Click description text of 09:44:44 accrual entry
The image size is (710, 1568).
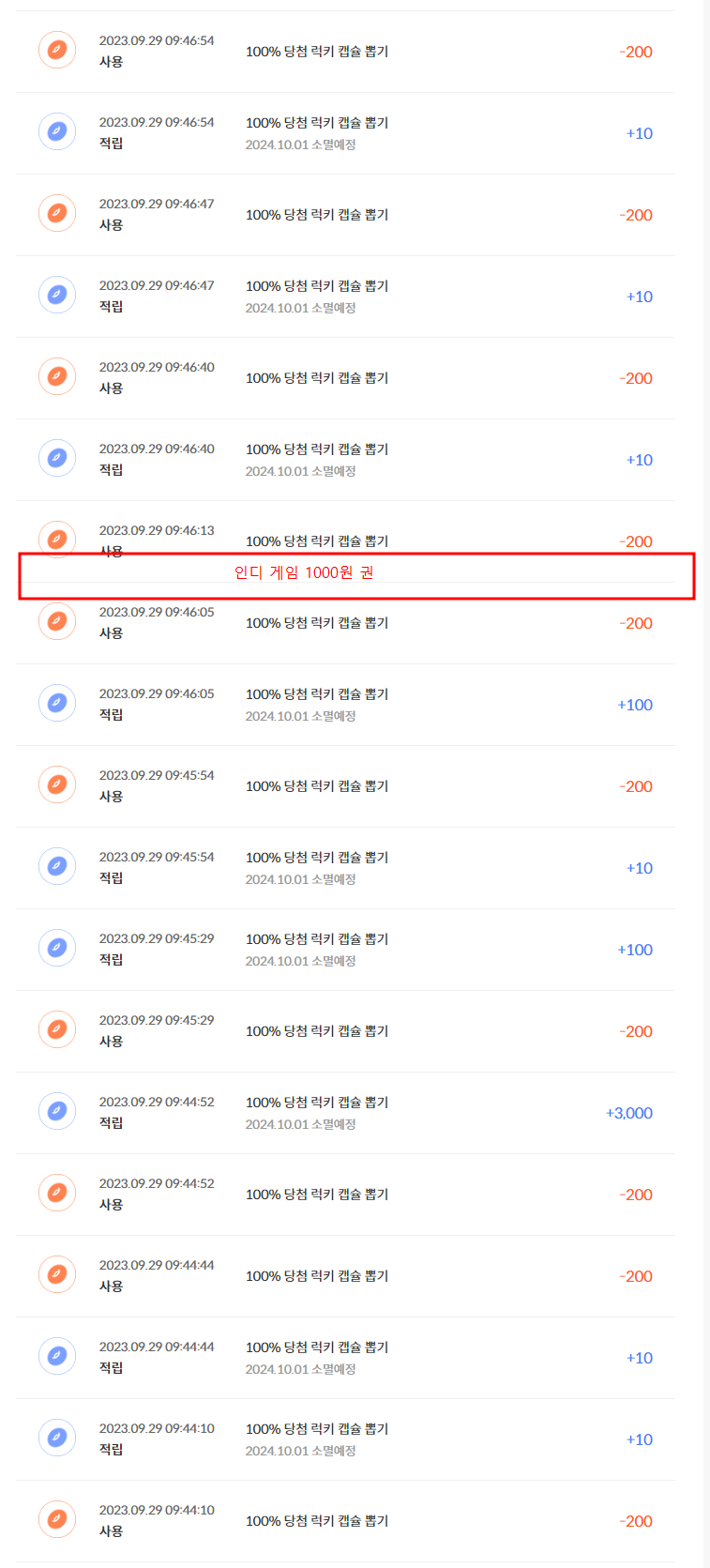tap(316, 1347)
